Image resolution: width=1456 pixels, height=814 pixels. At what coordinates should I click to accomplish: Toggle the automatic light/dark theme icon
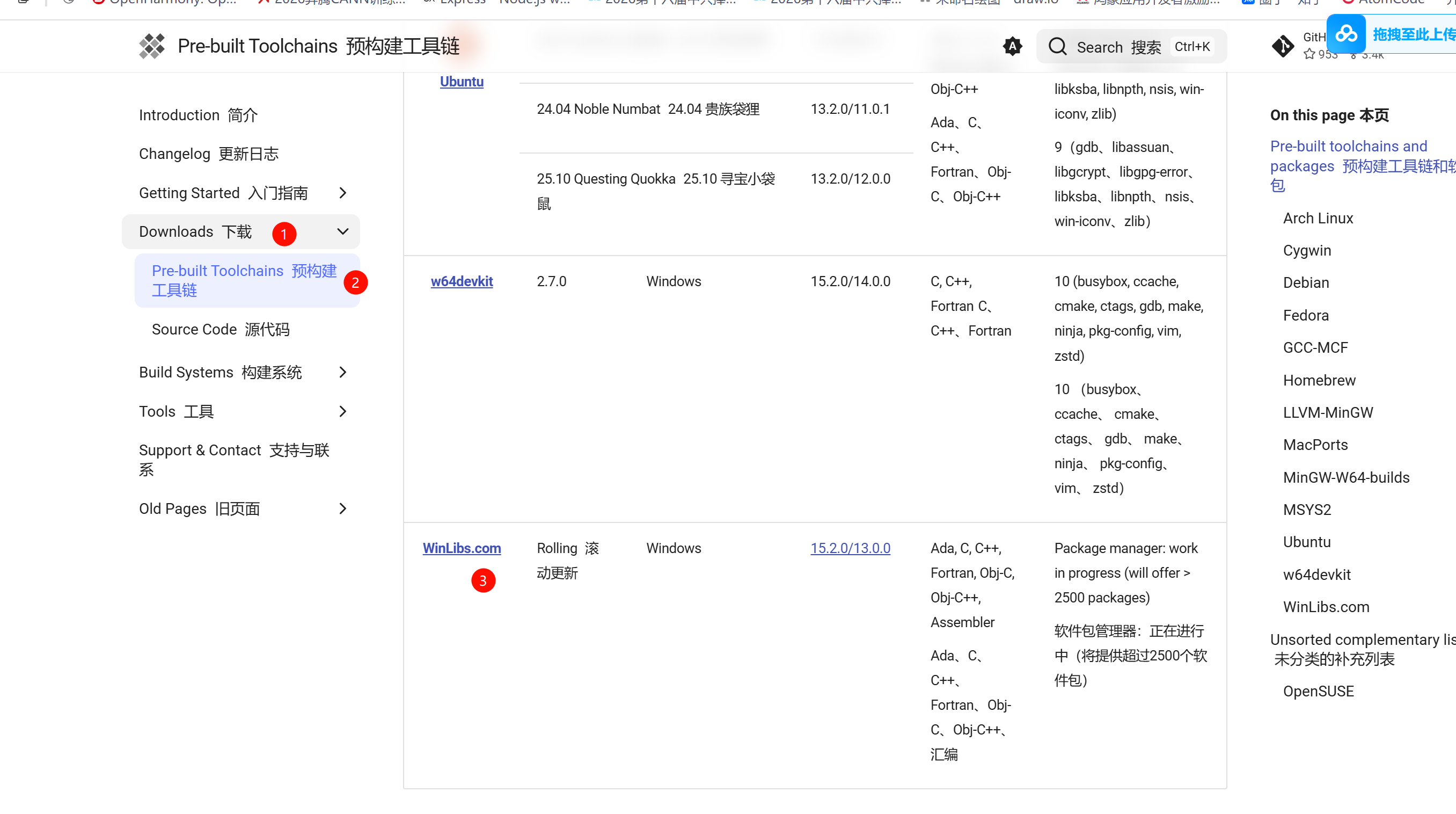tap(1012, 46)
